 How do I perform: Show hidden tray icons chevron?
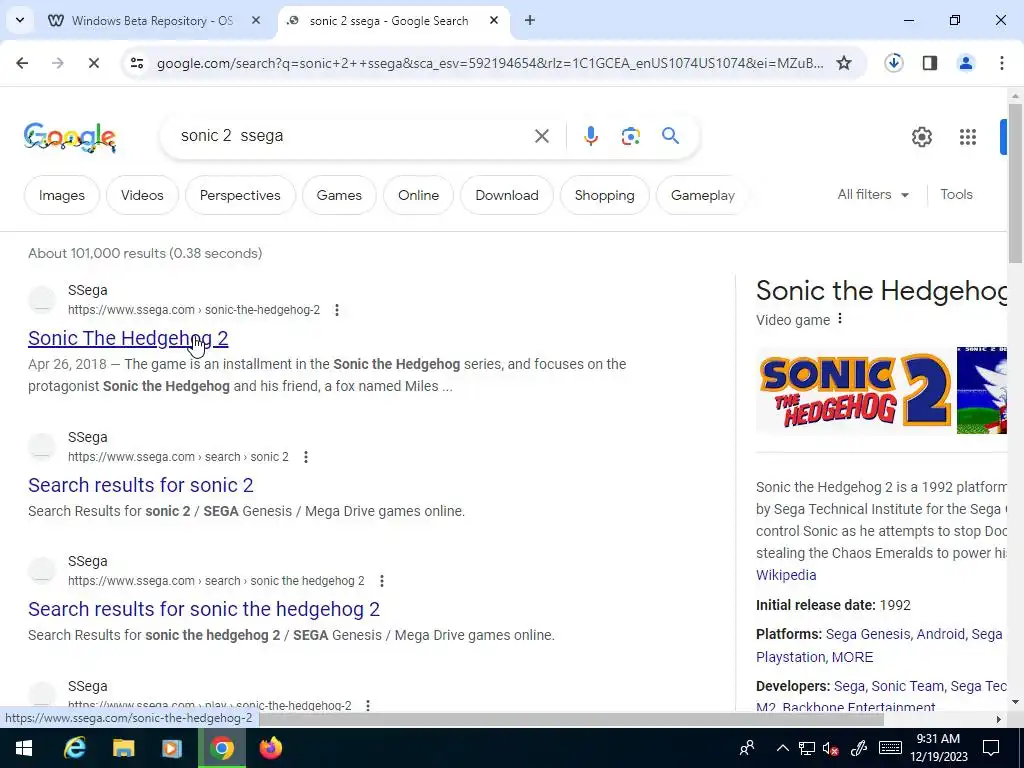pos(782,748)
